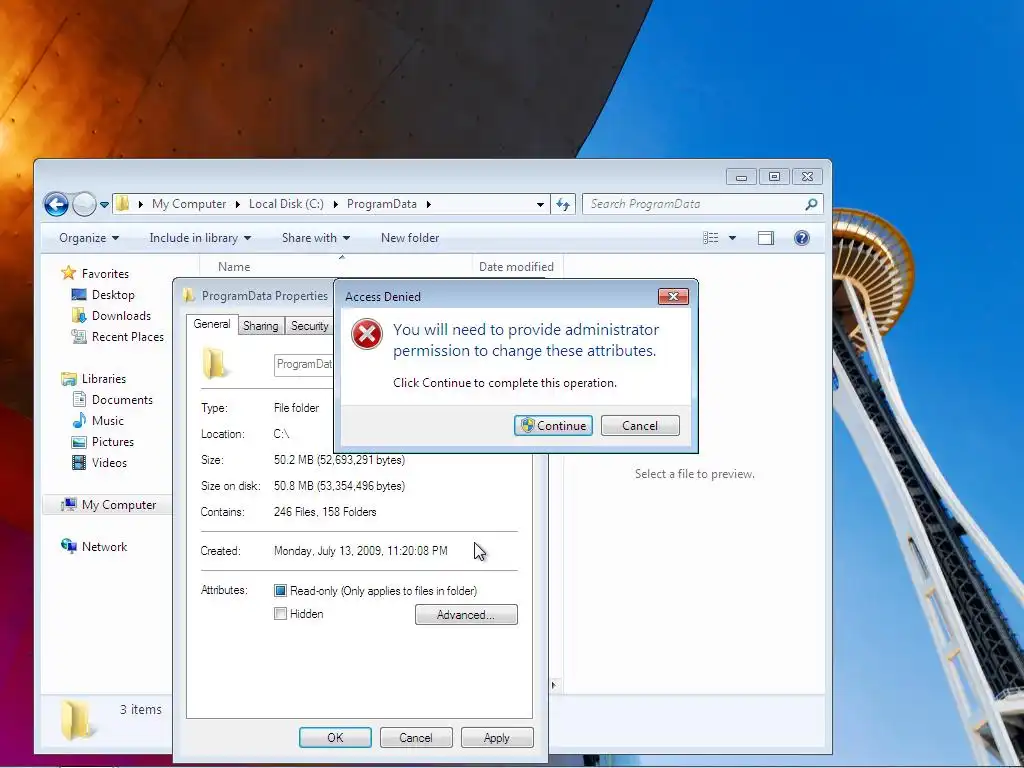Click Apply in ProgramData Properties
The image size is (1024, 768).
(x=497, y=737)
